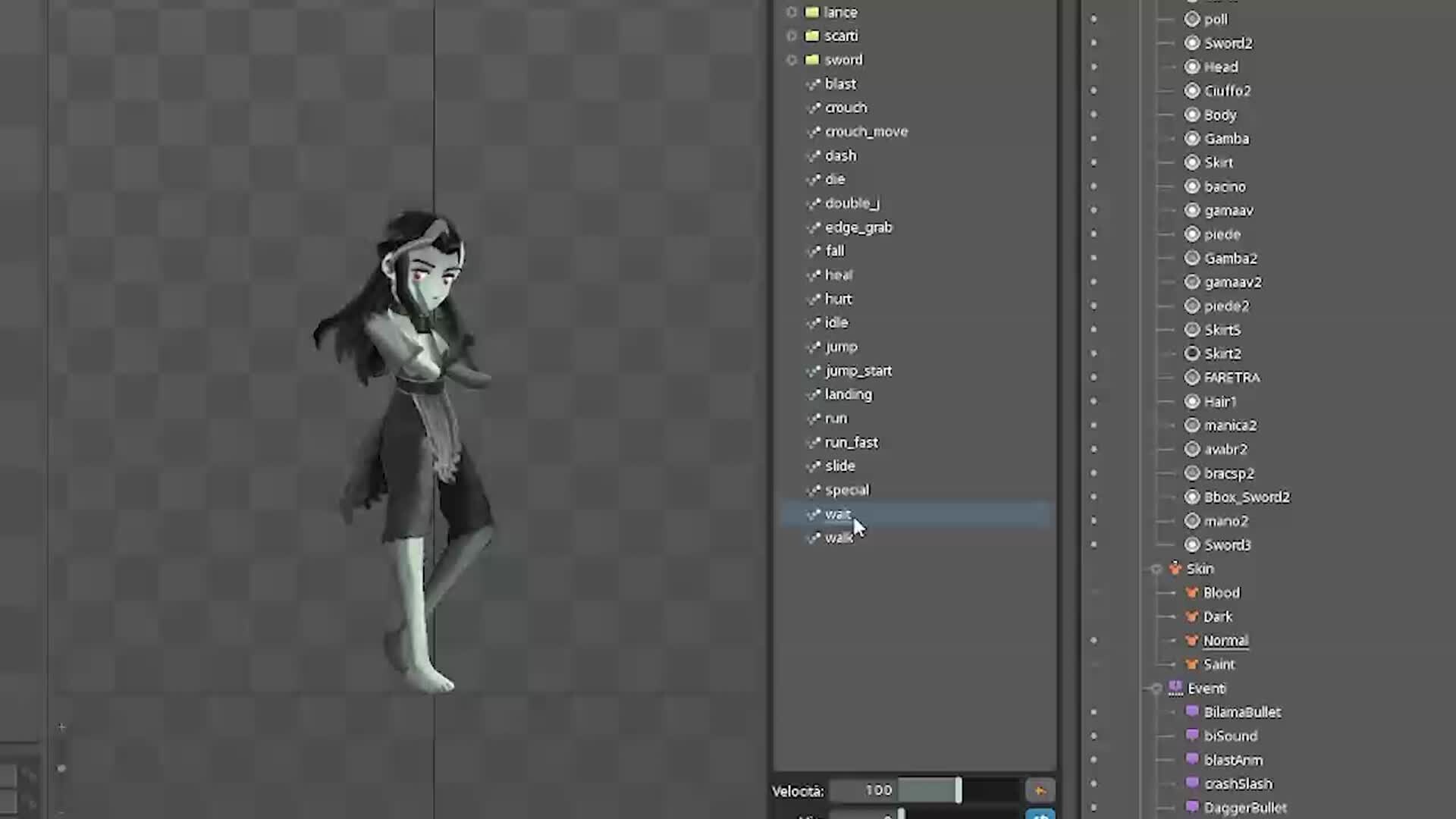The width and height of the screenshot is (1456, 819).
Task: Collapse the Skin section
Action: [1156, 568]
